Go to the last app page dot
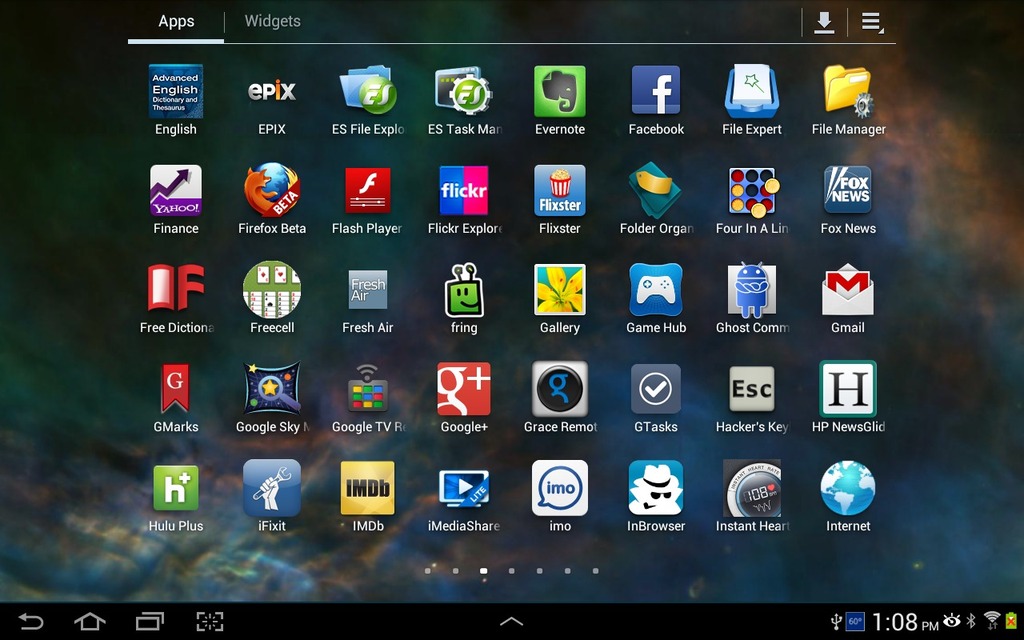Screen dimensions: 1024x640 click(x=596, y=571)
